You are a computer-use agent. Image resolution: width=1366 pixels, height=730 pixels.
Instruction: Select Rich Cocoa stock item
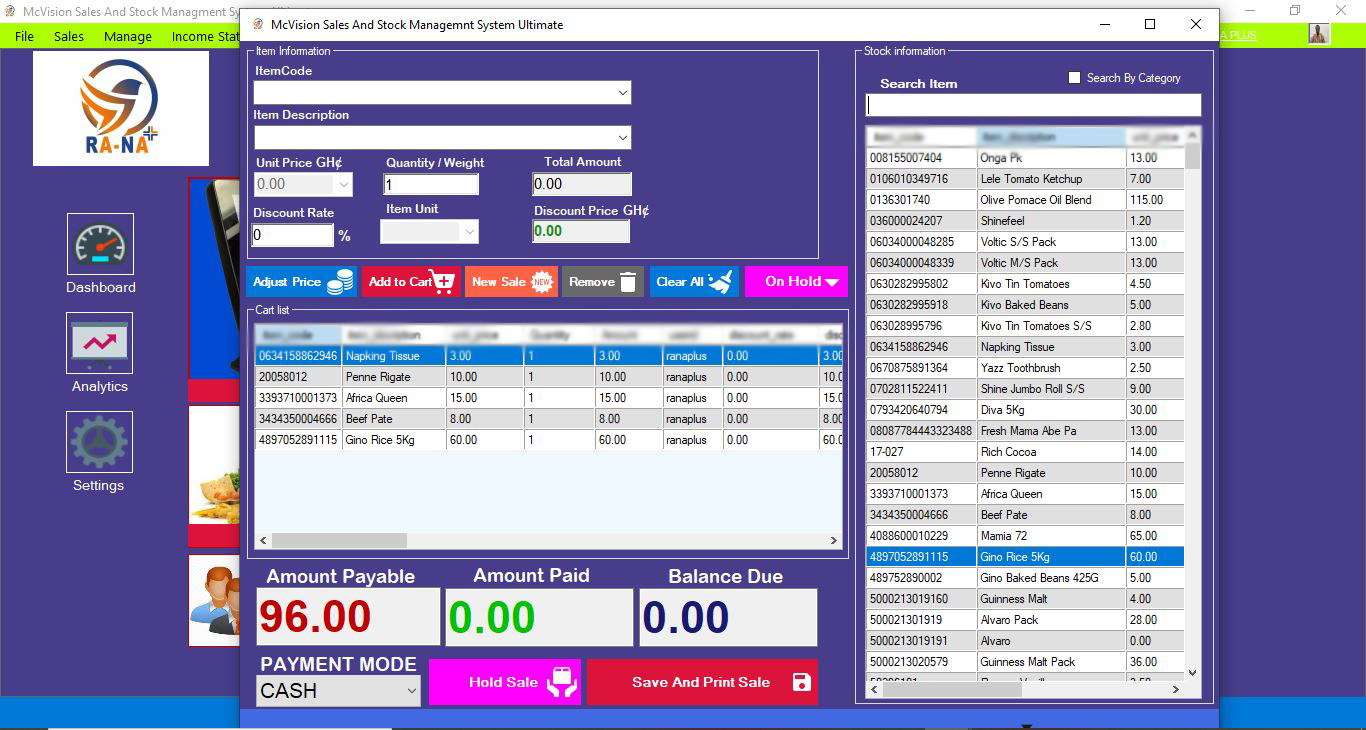[1025, 452]
